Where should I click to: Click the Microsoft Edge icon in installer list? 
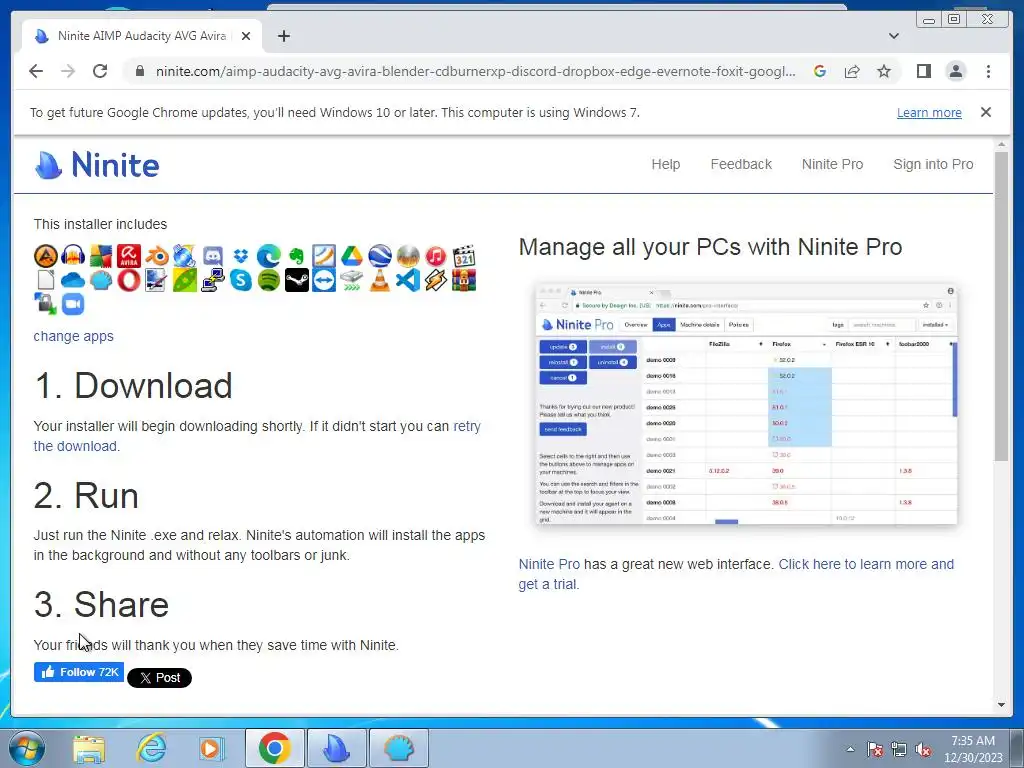pos(268,256)
